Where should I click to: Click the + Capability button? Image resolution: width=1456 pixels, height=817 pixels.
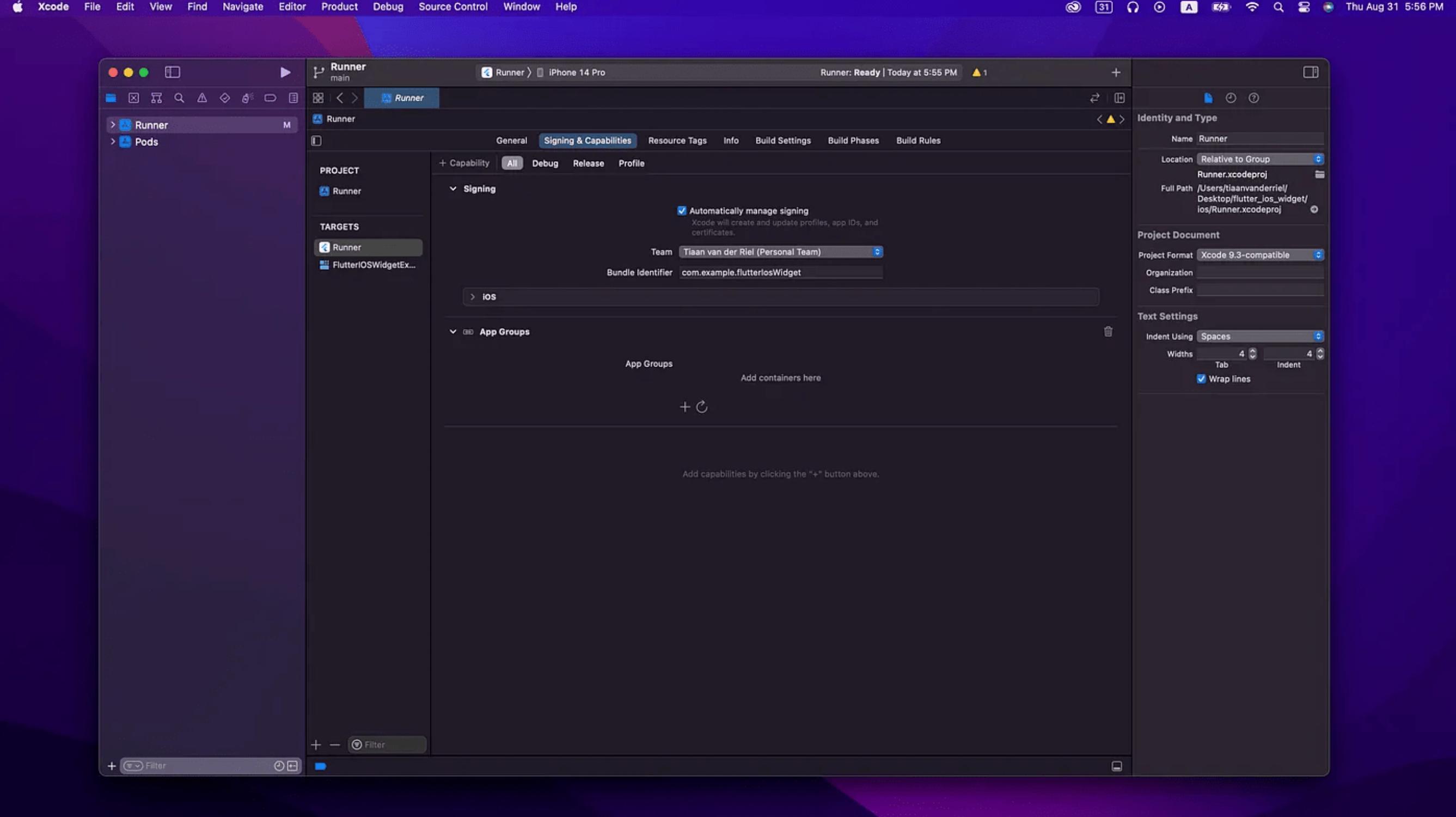(464, 163)
